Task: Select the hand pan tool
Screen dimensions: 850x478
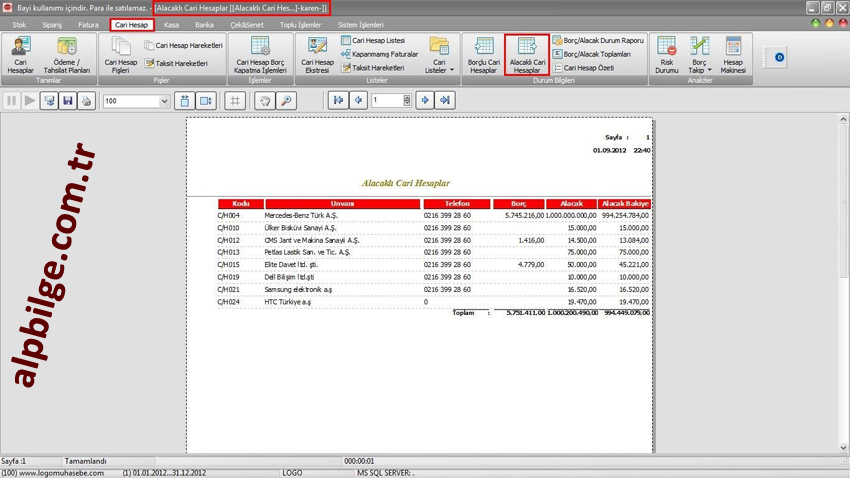Action: (x=265, y=101)
